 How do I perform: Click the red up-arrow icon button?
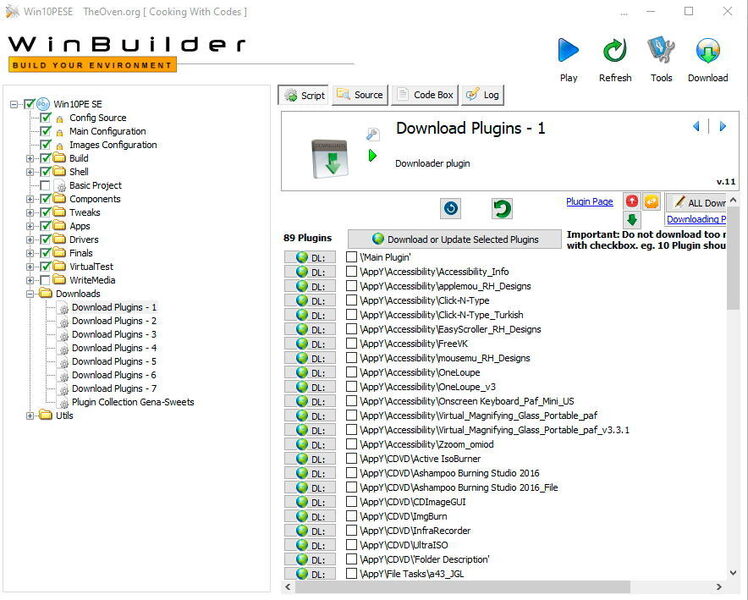632,201
